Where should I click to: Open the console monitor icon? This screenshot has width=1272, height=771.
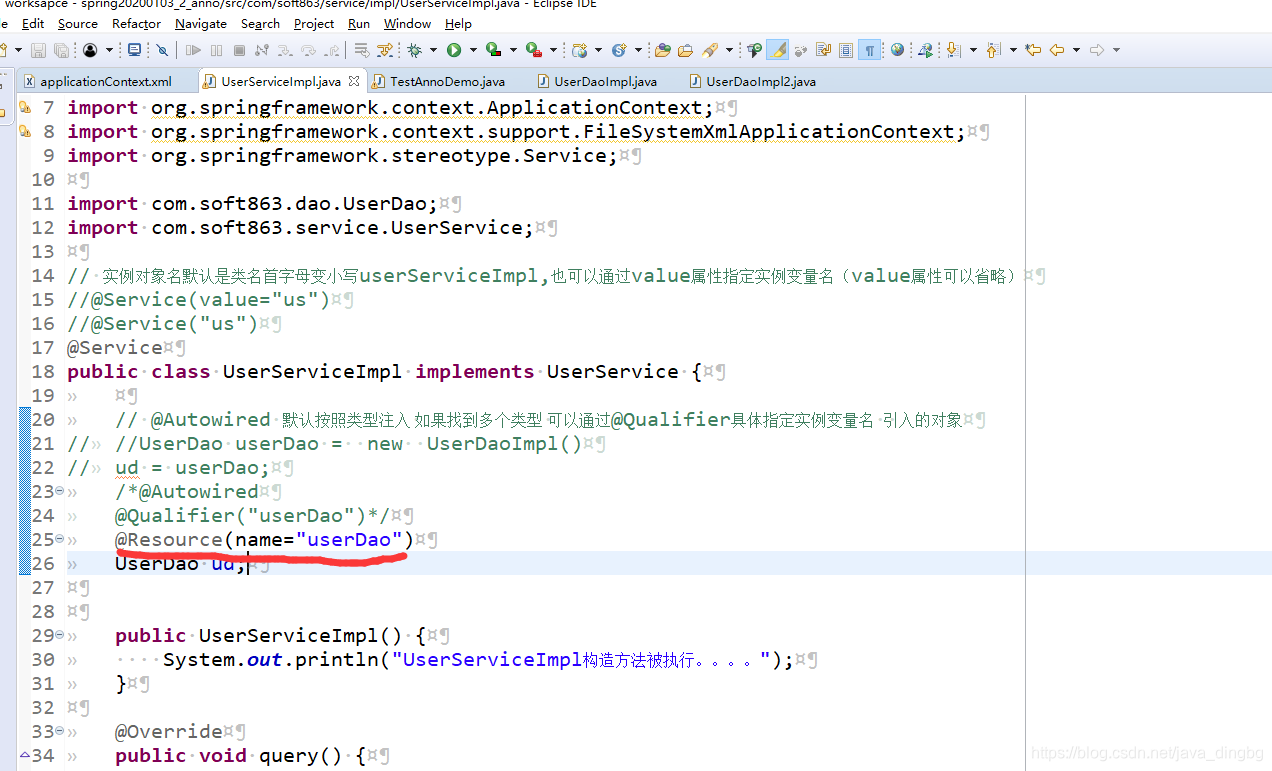coord(134,50)
